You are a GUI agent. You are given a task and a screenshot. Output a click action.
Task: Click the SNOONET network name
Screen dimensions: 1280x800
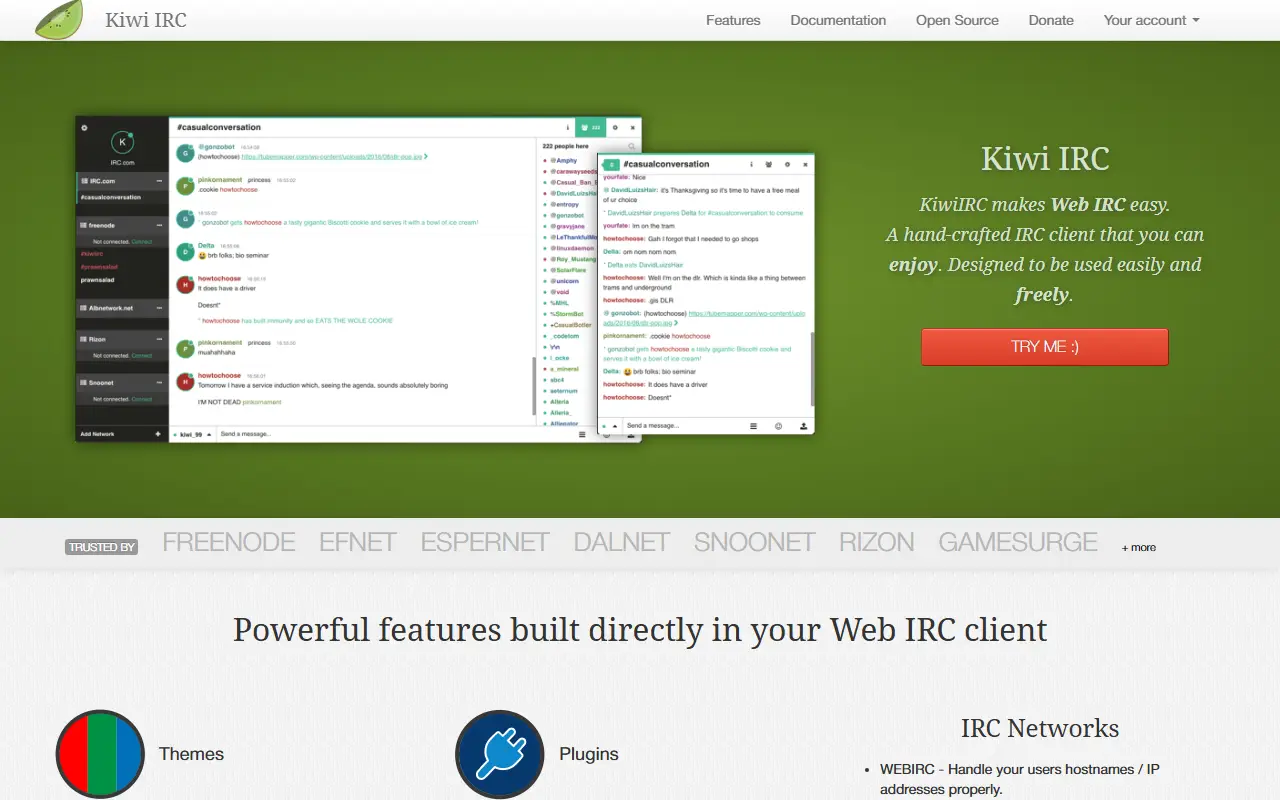[x=755, y=542]
